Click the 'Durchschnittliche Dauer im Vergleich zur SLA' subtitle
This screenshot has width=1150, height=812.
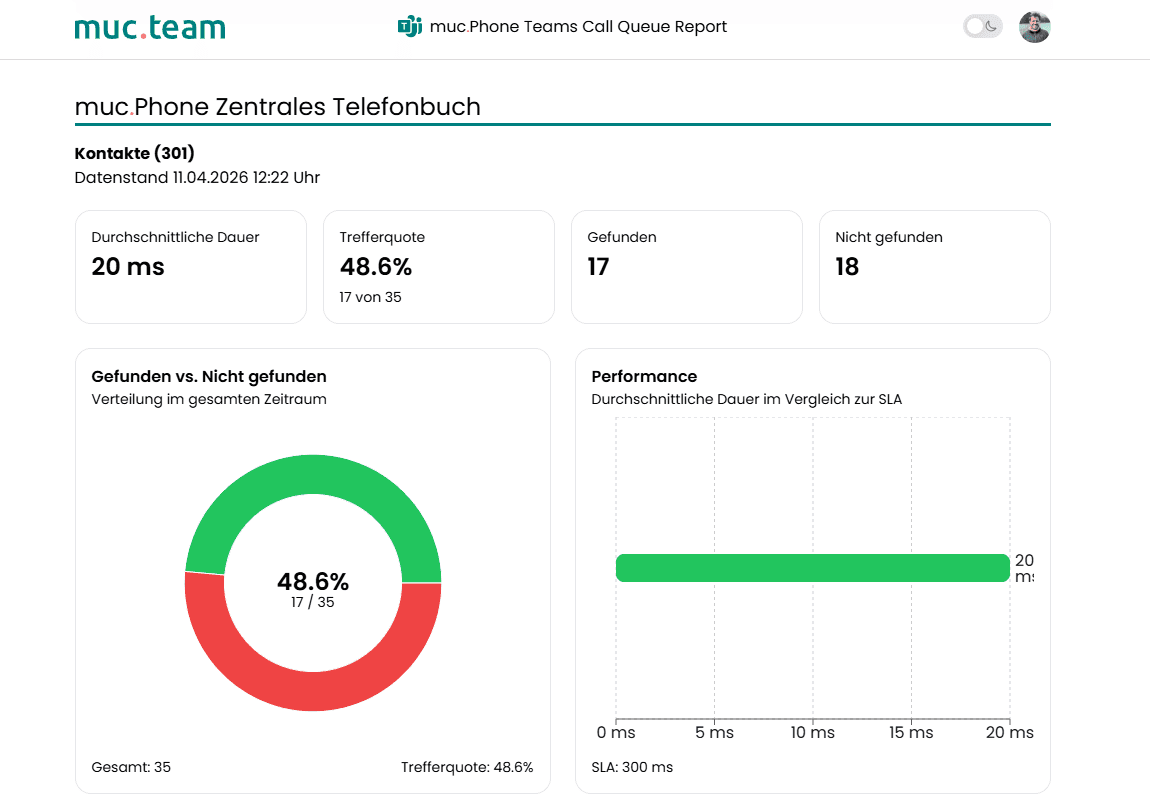point(747,399)
